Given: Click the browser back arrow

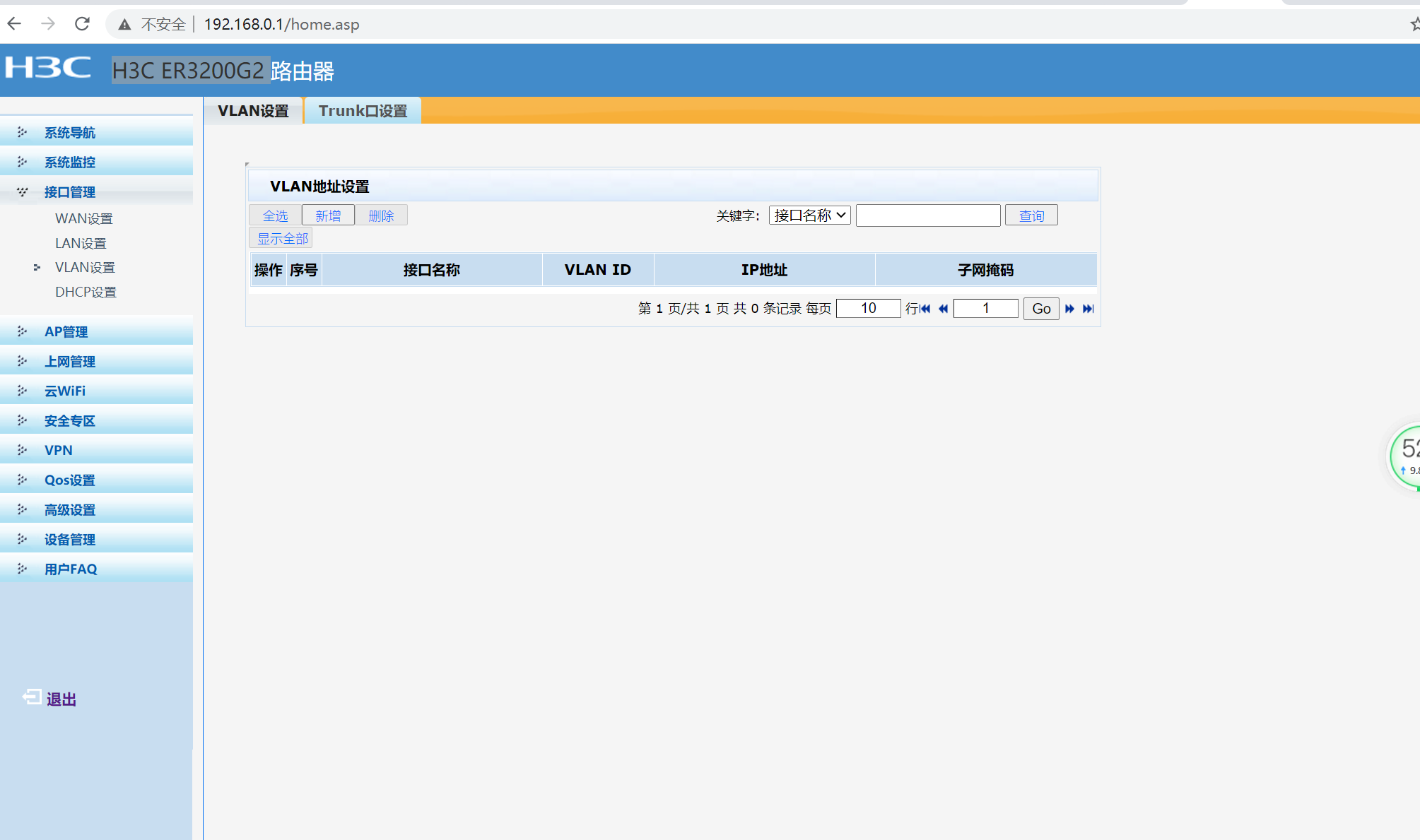Looking at the screenshot, I should [15, 24].
